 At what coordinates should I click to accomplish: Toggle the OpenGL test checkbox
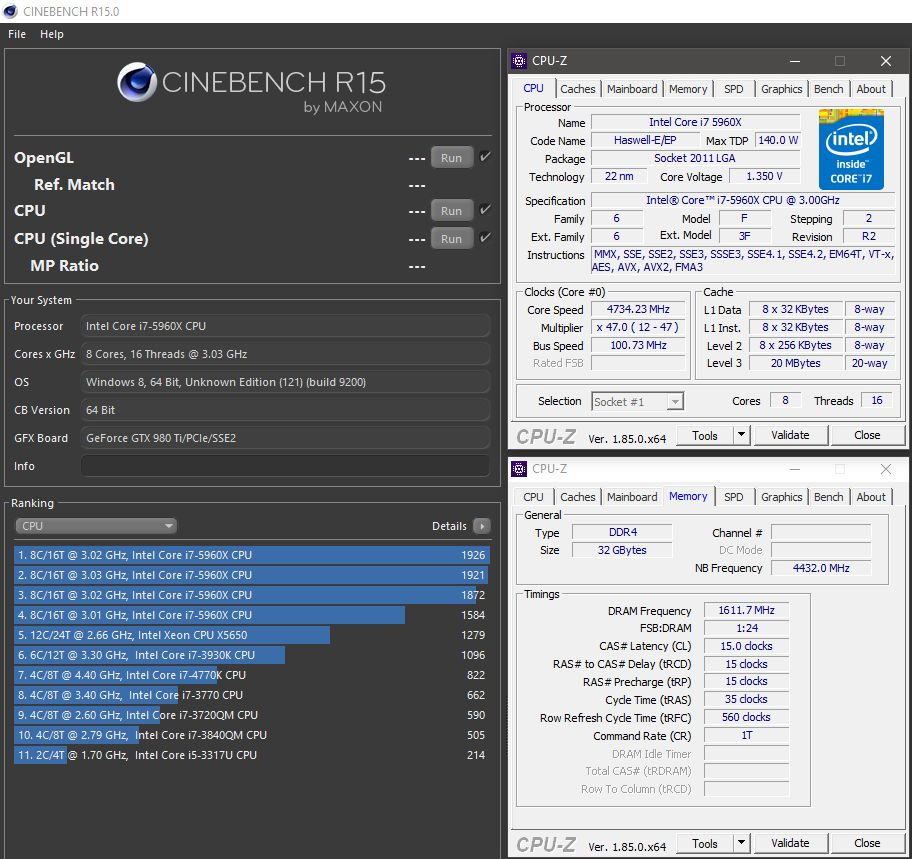coord(485,157)
